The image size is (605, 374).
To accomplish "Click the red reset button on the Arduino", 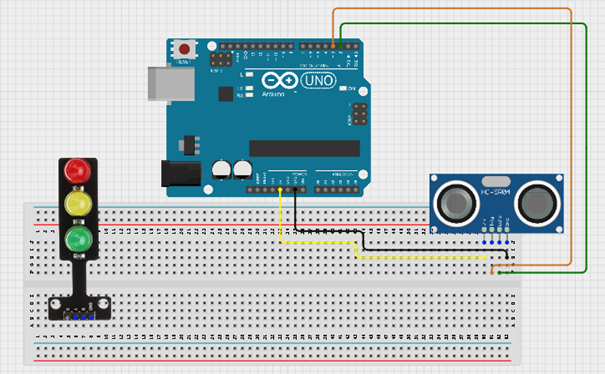I will click(x=184, y=49).
